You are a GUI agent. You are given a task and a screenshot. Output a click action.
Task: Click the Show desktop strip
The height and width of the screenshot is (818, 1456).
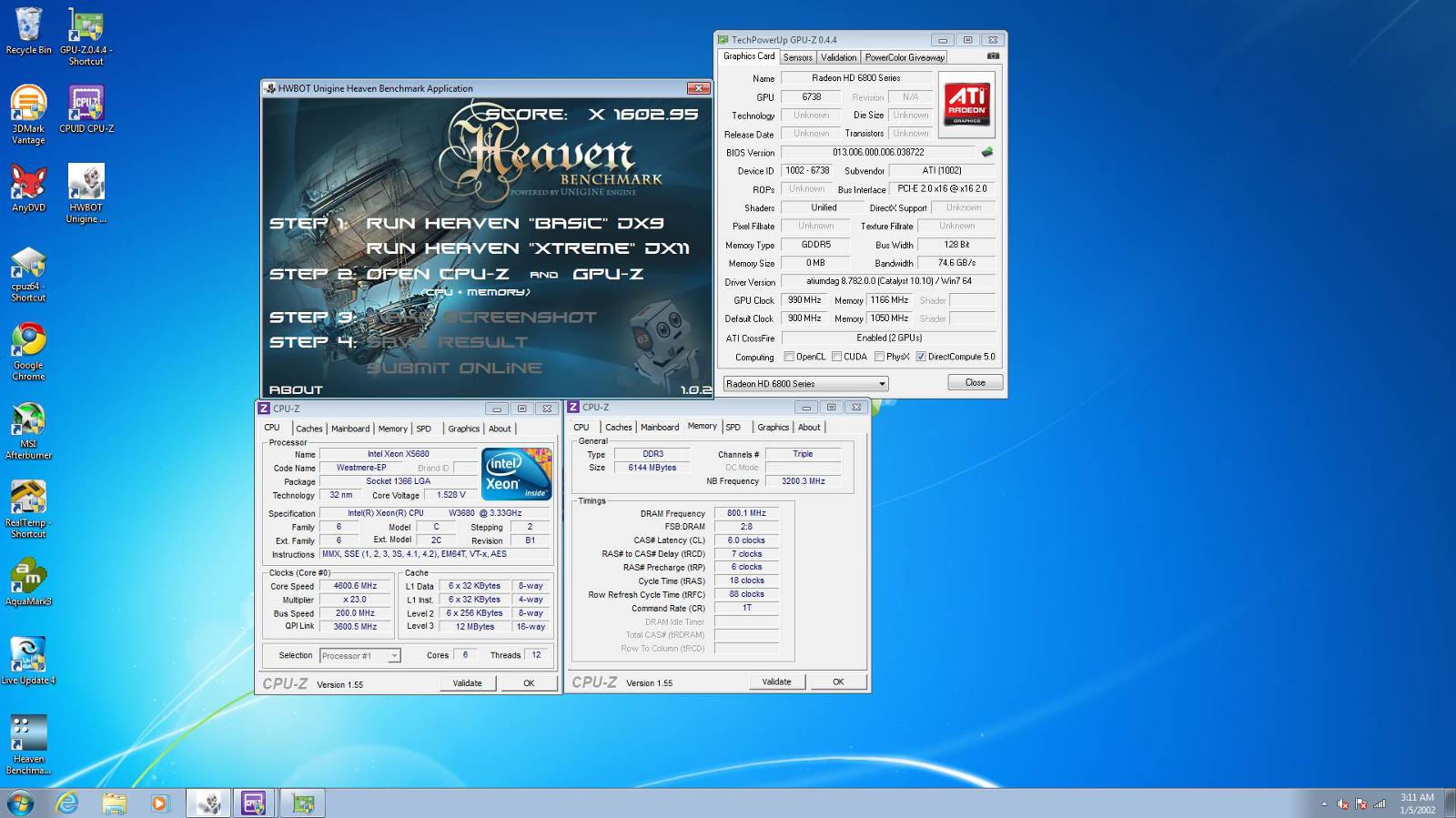click(1450, 803)
